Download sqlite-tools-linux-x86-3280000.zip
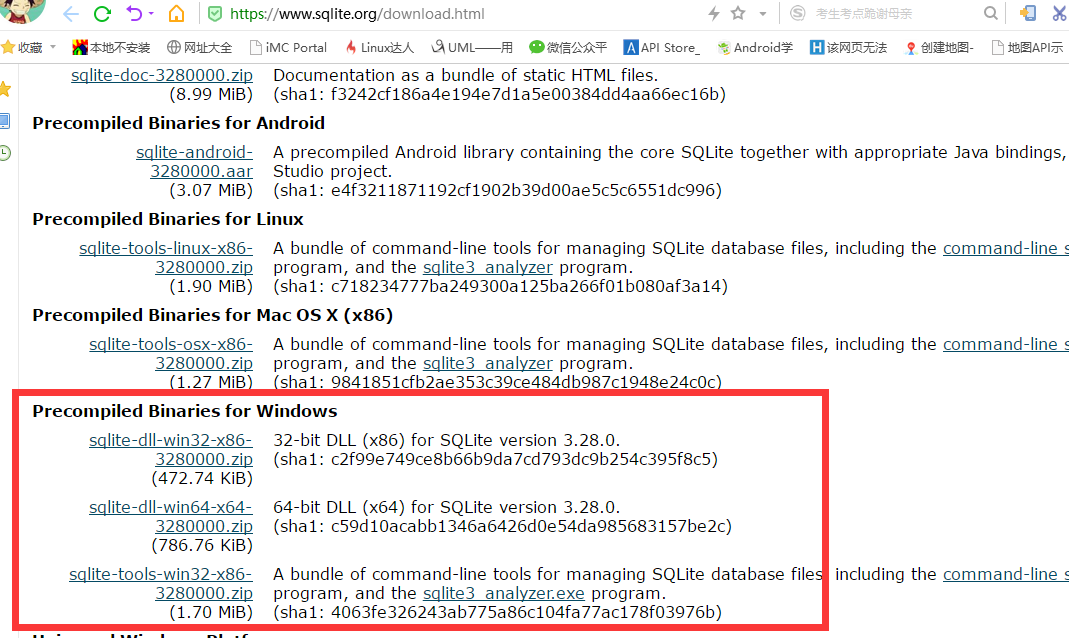The height and width of the screenshot is (638, 1069). [166, 258]
